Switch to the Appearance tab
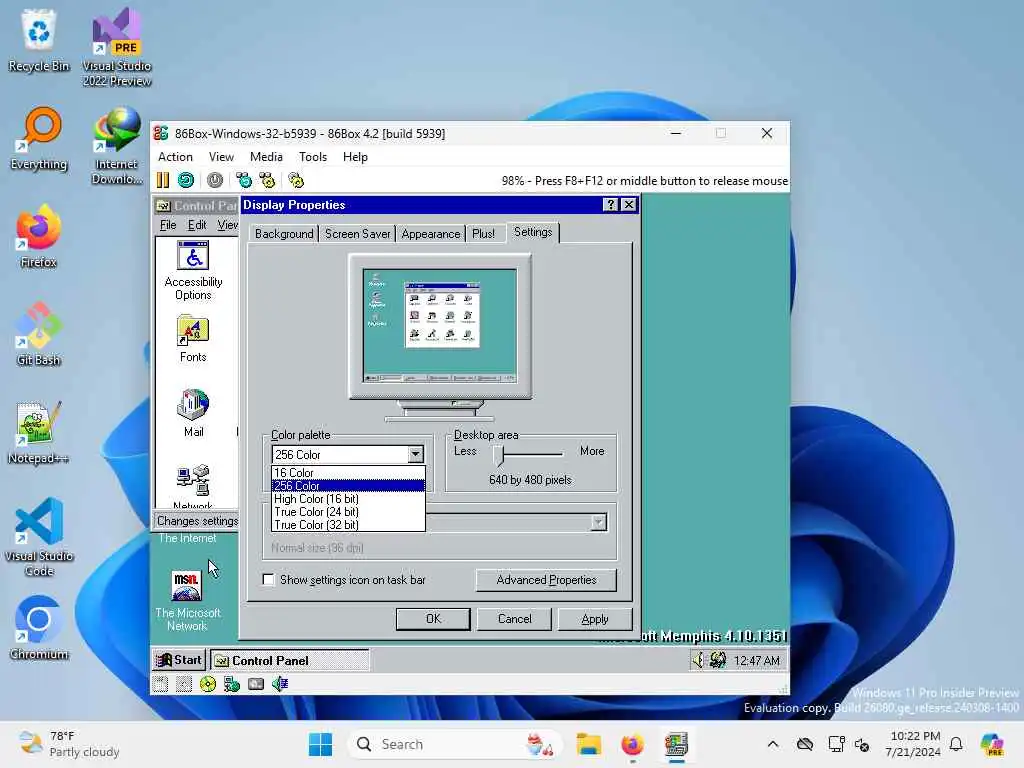The image size is (1024, 768). point(430,234)
